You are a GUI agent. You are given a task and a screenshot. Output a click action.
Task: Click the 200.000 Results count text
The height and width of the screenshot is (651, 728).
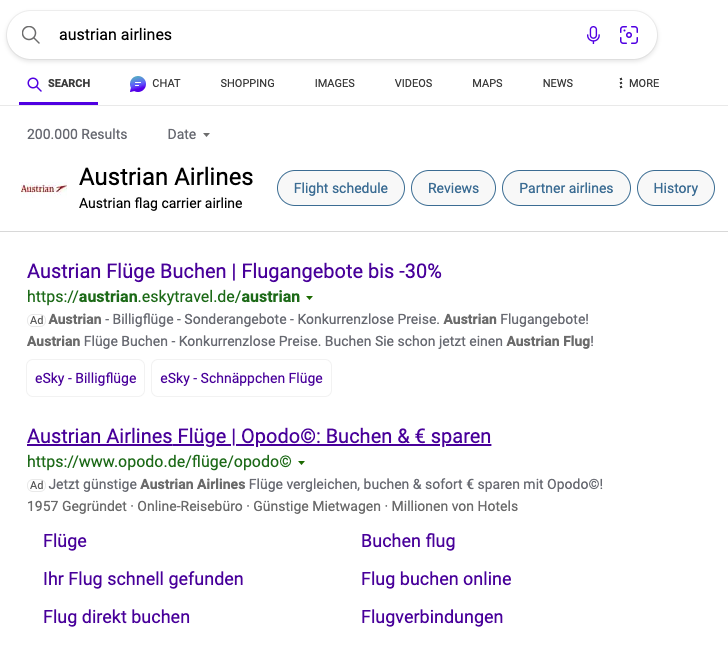pos(77,134)
